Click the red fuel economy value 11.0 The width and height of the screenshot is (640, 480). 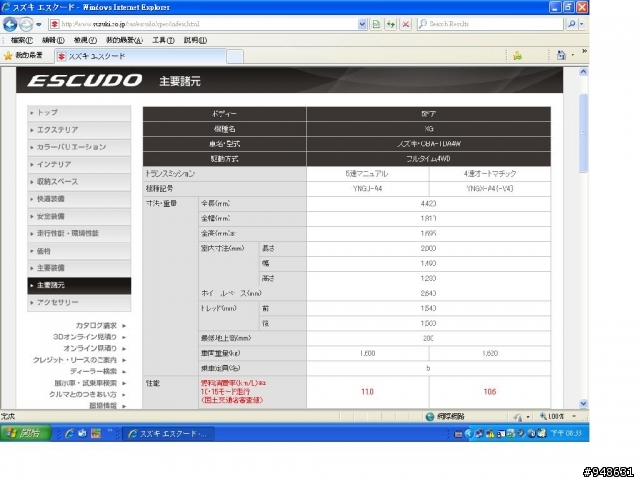[x=367, y=391]
